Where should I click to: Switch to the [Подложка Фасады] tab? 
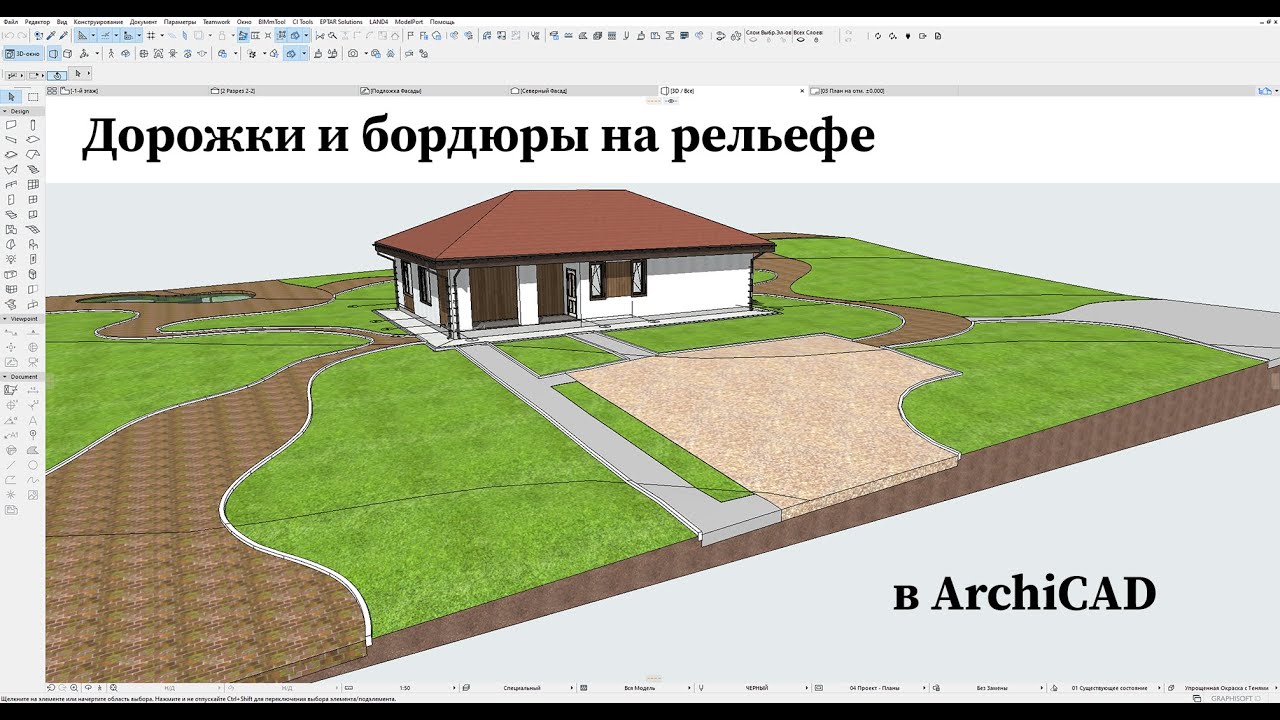click(432, 90)
